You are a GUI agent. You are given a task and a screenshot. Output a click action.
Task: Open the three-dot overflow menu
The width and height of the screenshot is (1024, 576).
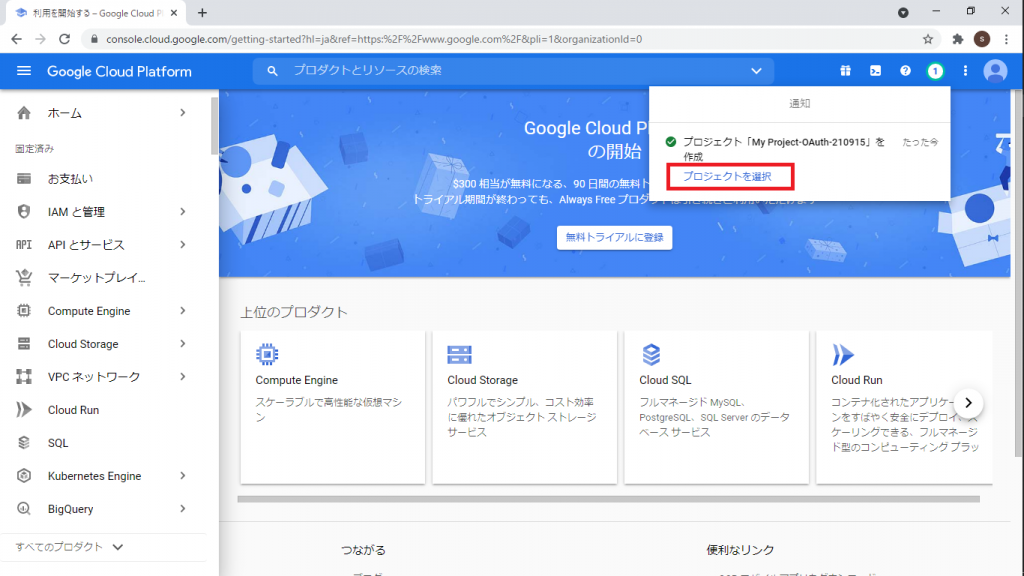click(963, 71)
